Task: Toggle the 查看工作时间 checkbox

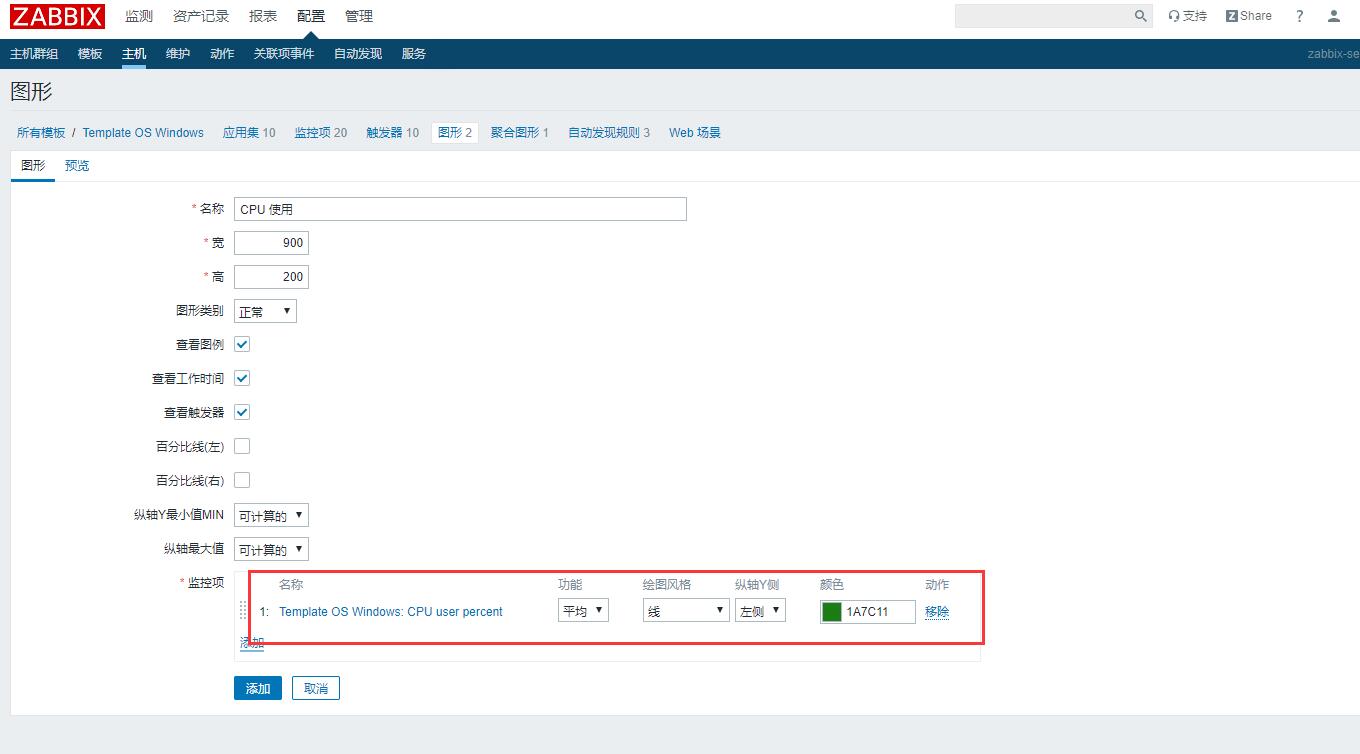Action: pos(242,378)
